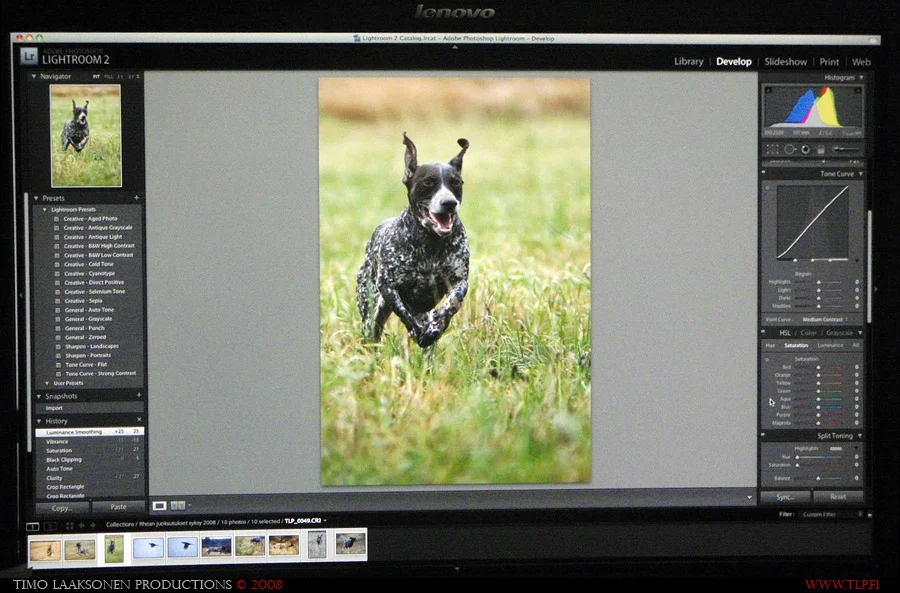Collapse the Navigator panel

tap(33, 76)
